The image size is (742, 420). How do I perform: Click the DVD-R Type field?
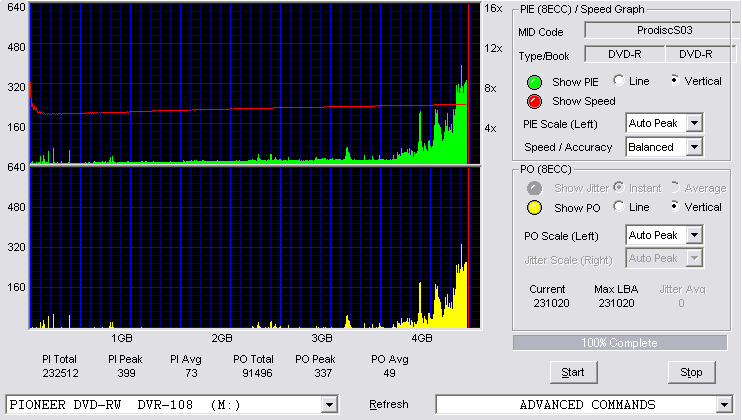pos(625,54)
